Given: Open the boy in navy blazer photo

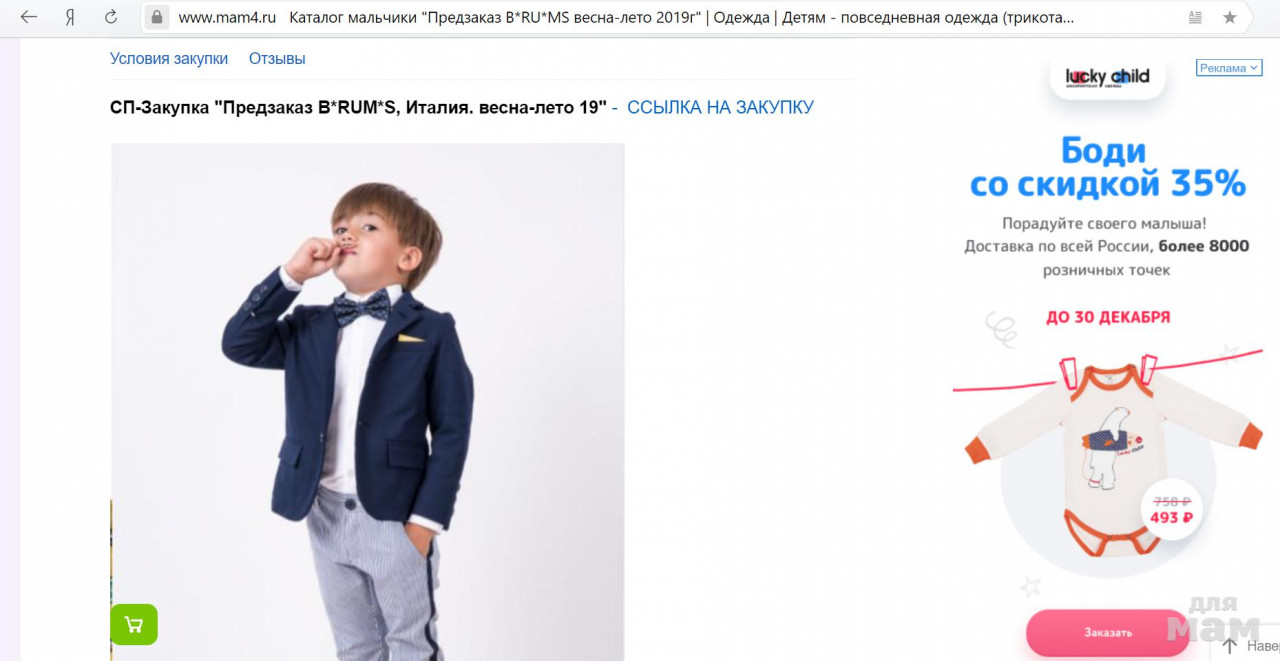Looking at the screenshot, I should coord(367,400).
